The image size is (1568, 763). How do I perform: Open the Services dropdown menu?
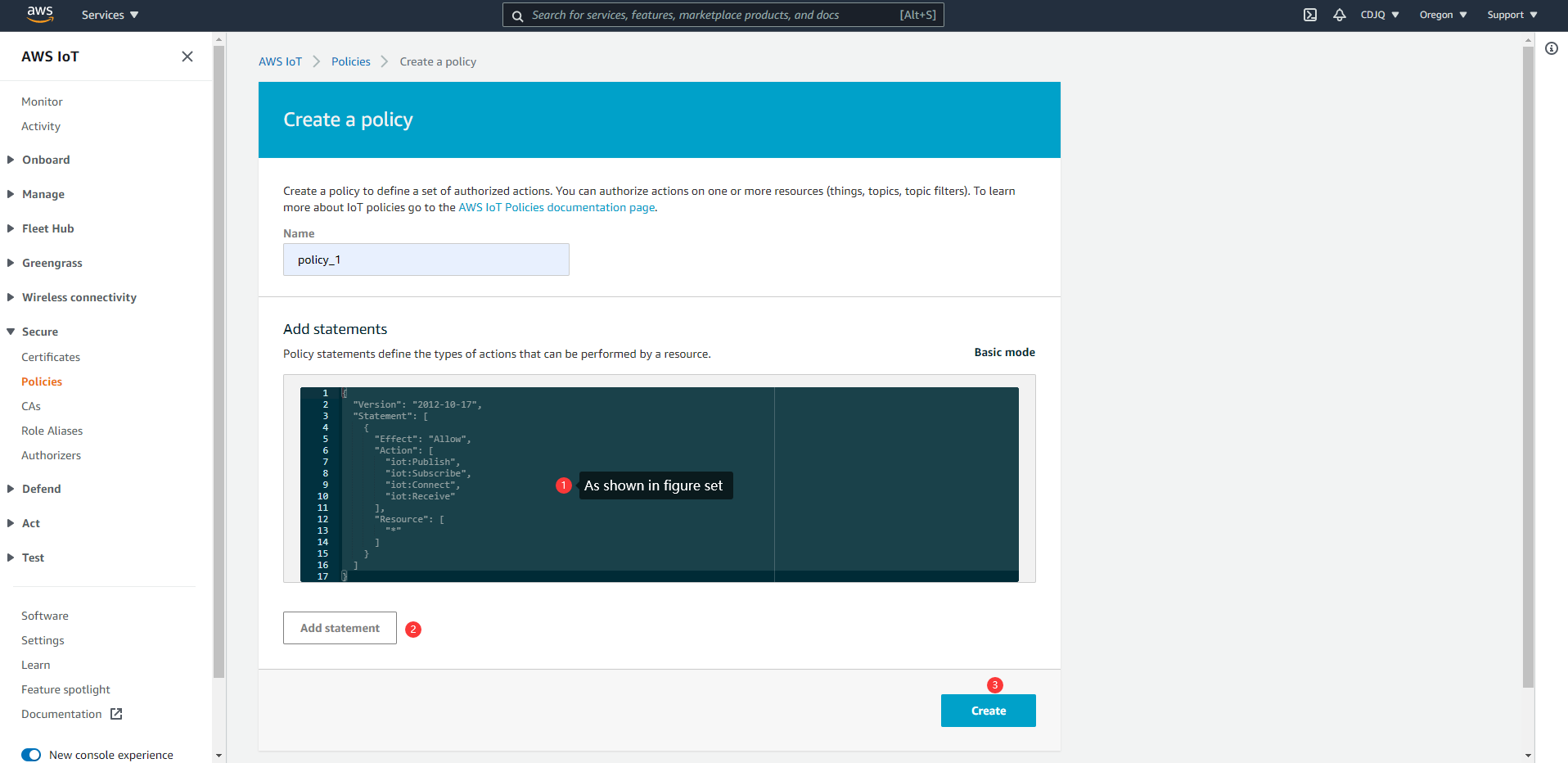pyautogui.click(x=110, y=15)
